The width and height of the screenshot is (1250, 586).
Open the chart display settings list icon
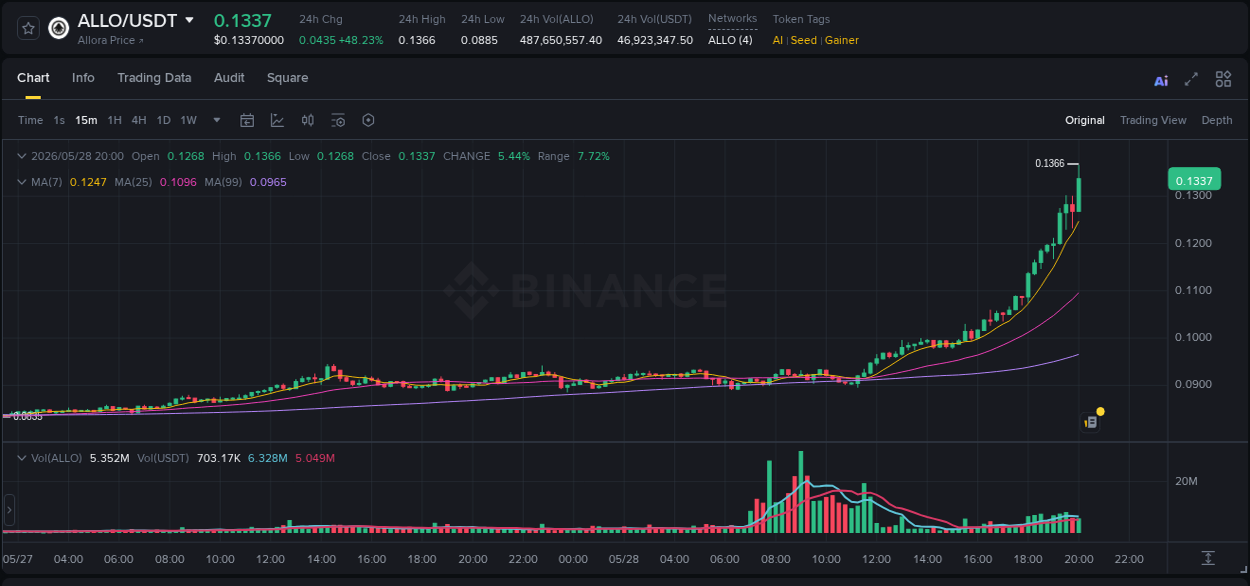tap(338, 120)
